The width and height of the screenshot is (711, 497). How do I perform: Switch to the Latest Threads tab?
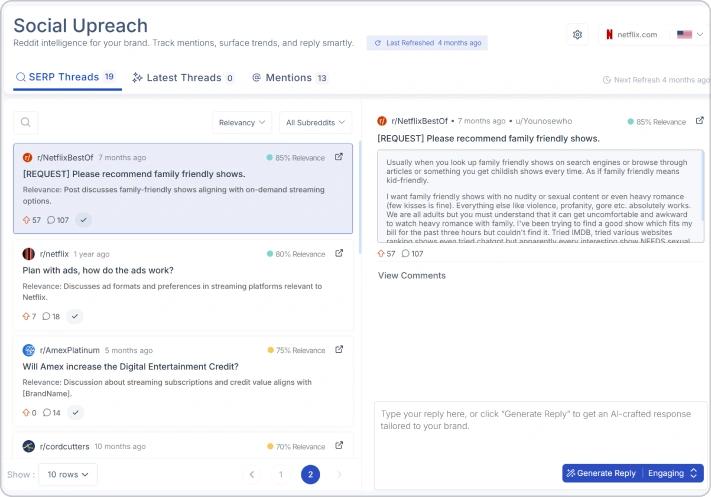pos(183,78)
